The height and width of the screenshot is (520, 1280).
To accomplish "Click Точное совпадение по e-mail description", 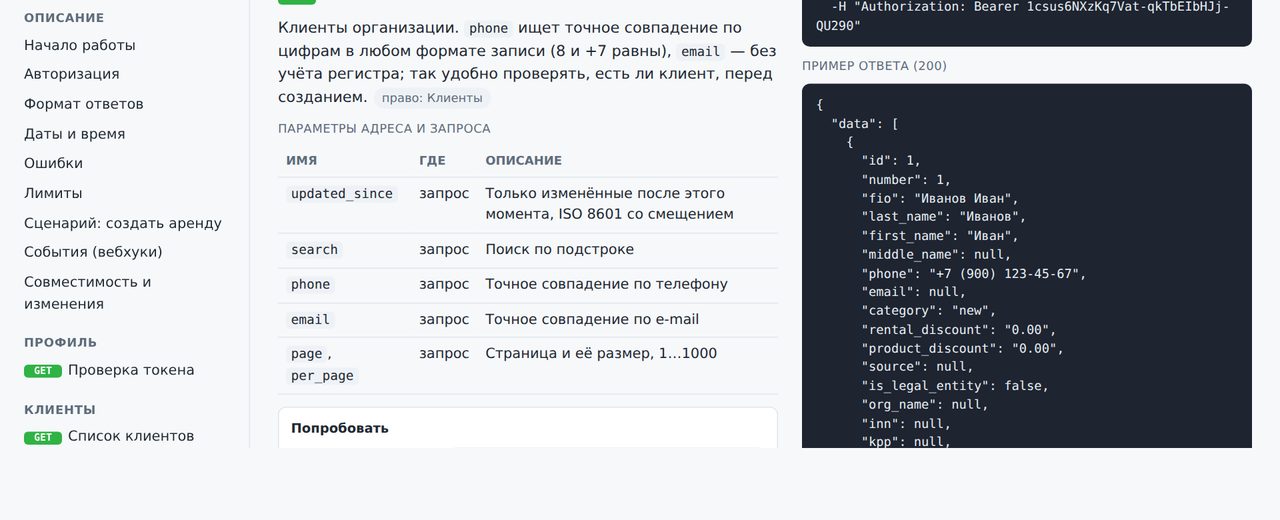I will (x=592, y=319).
